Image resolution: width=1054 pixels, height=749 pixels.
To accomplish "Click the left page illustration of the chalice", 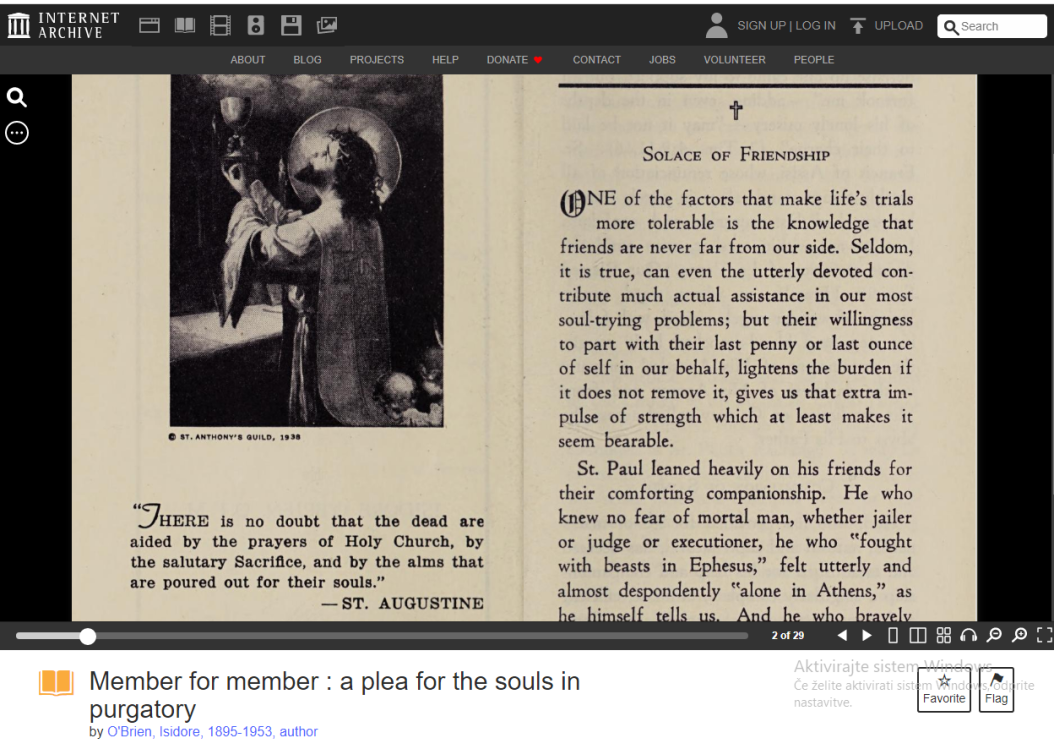I will coord(307,250).
